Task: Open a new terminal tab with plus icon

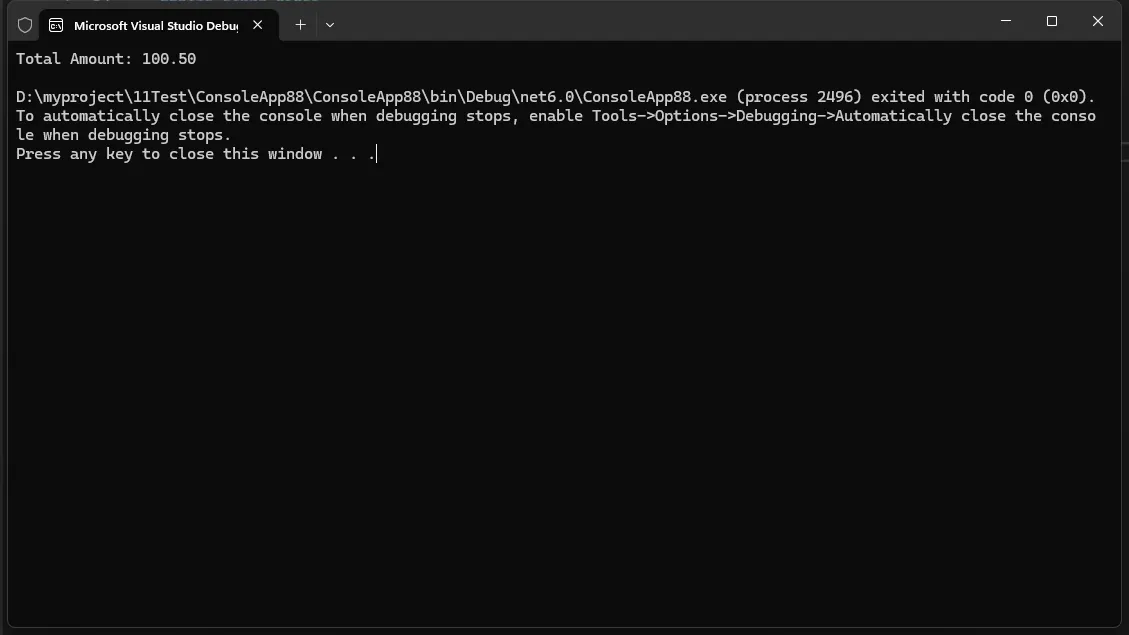Action: (x=300, y=25)
